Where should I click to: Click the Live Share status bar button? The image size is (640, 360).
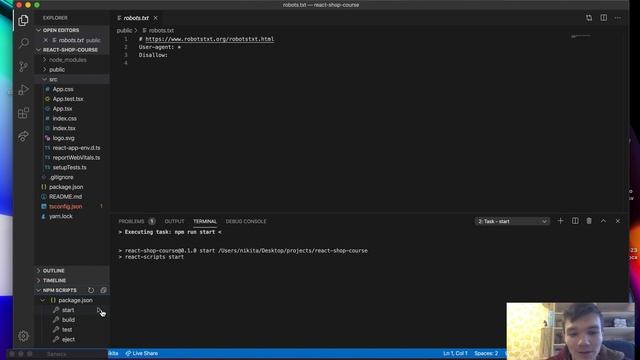142,353
